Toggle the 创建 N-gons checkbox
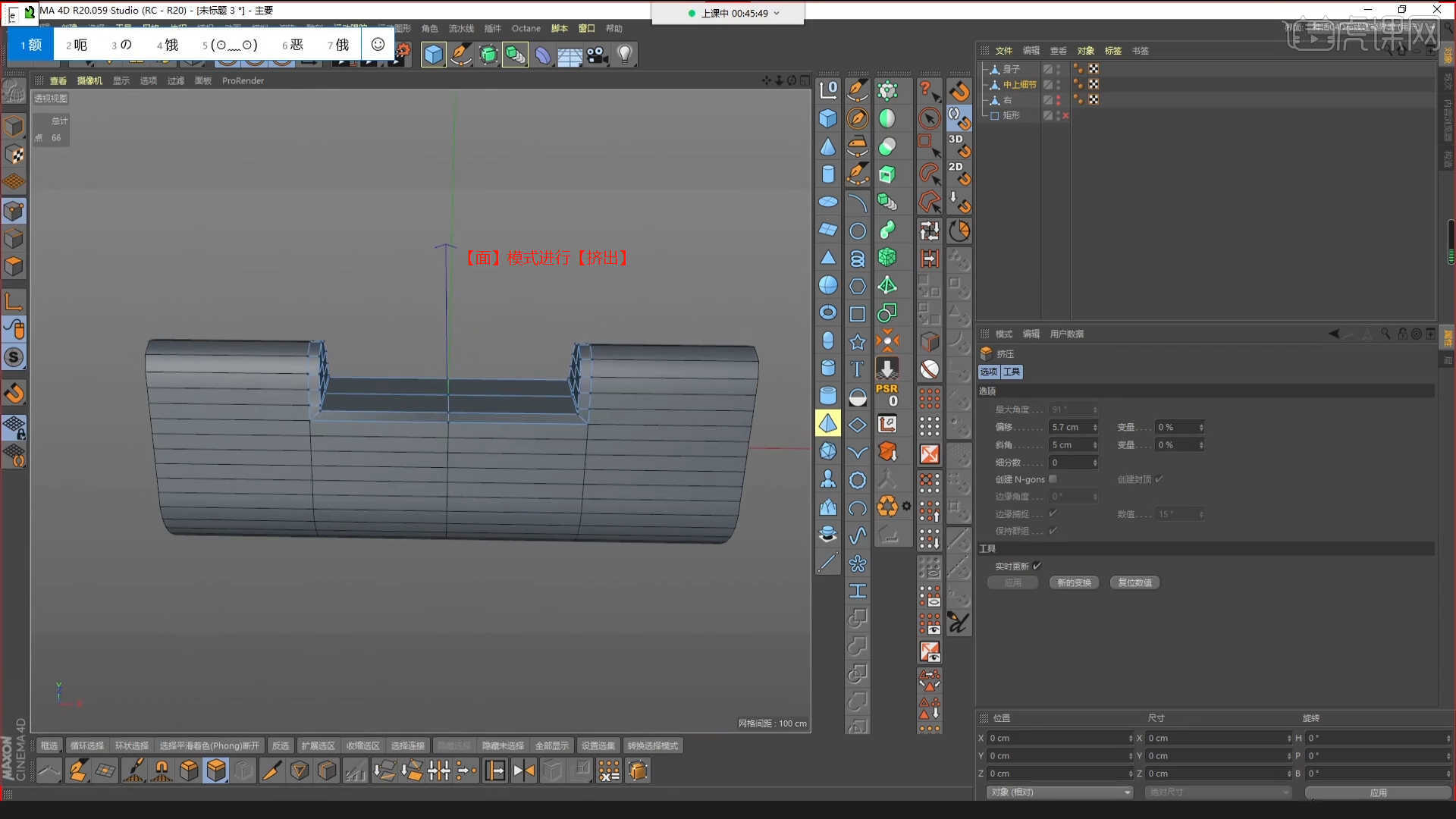Viewport: 1456px width, 819px height. coord(1053,479)
